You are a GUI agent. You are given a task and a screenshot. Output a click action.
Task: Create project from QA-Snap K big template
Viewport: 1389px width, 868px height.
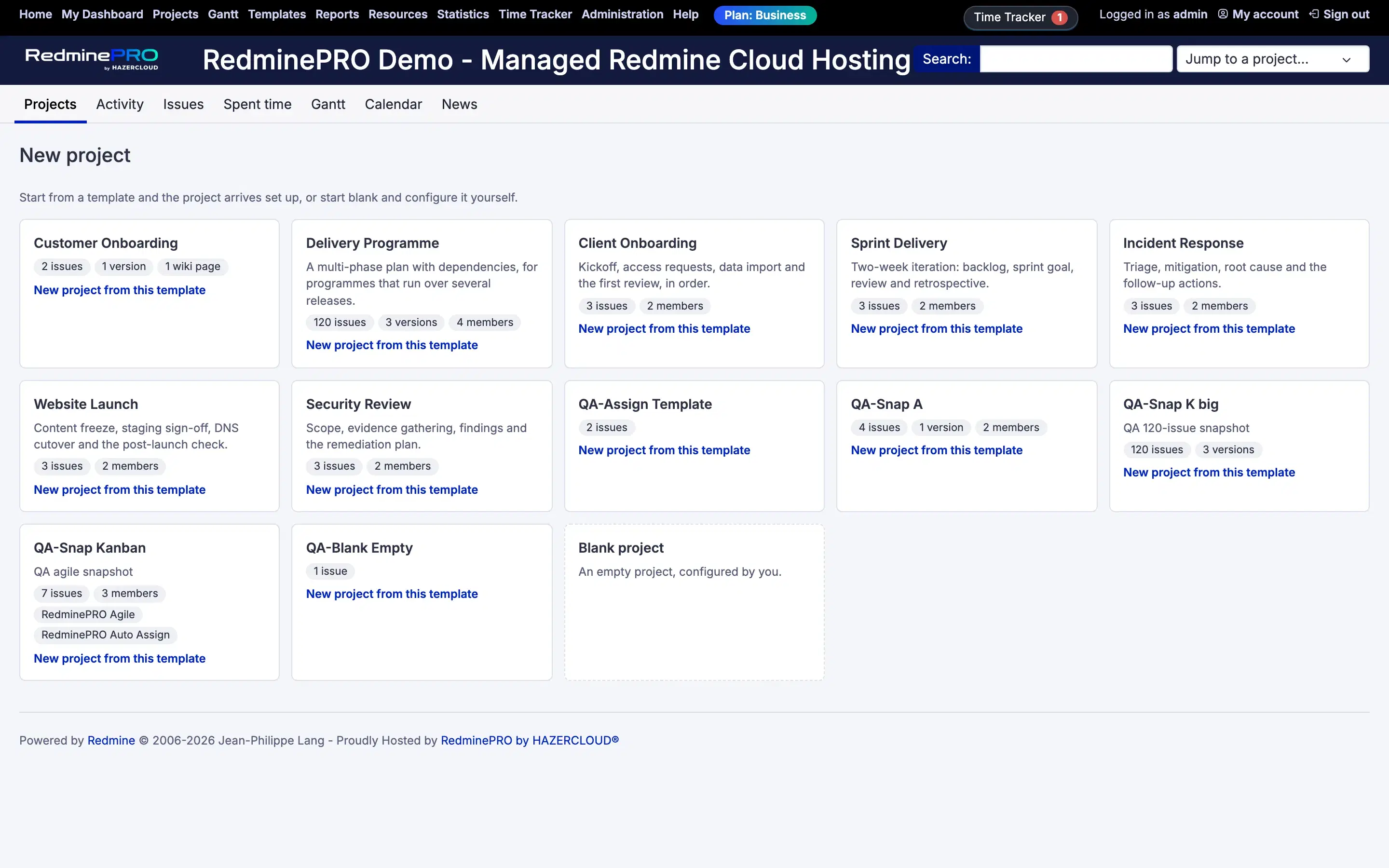pyautogui.click(x=1209, y=473)
